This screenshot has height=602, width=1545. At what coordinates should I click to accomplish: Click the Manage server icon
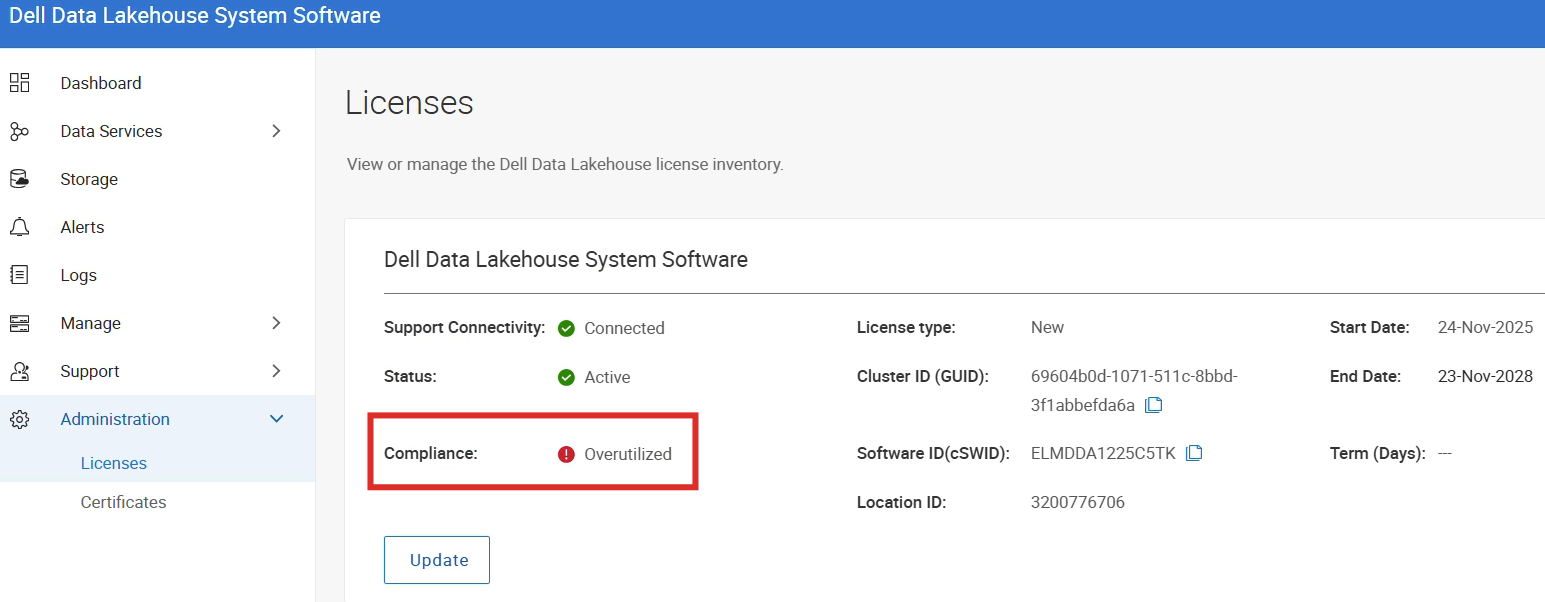19,323
